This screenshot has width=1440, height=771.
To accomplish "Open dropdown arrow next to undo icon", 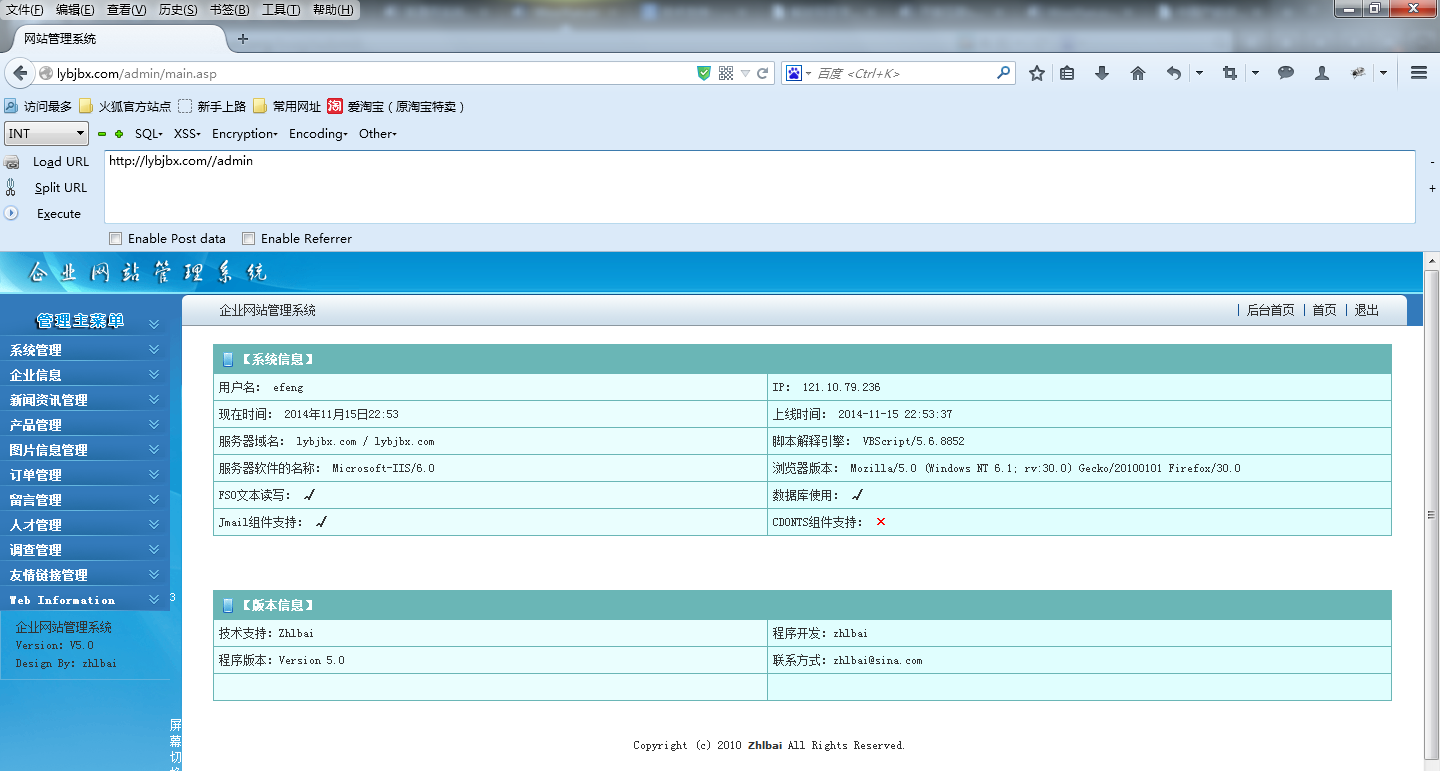I will point(1199,73).
